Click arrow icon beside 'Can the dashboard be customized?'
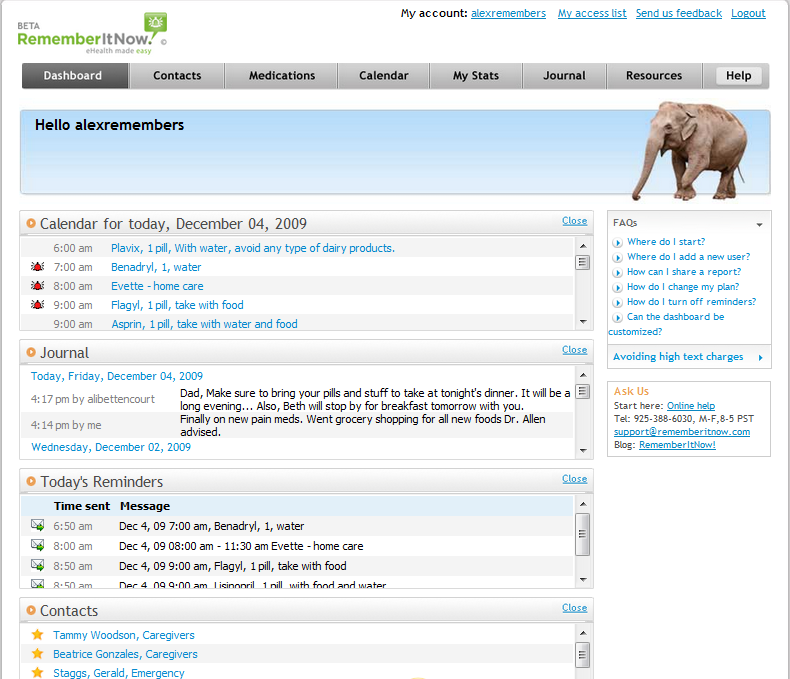This screenshot has height=679, width=790. (x=617, y=317)
